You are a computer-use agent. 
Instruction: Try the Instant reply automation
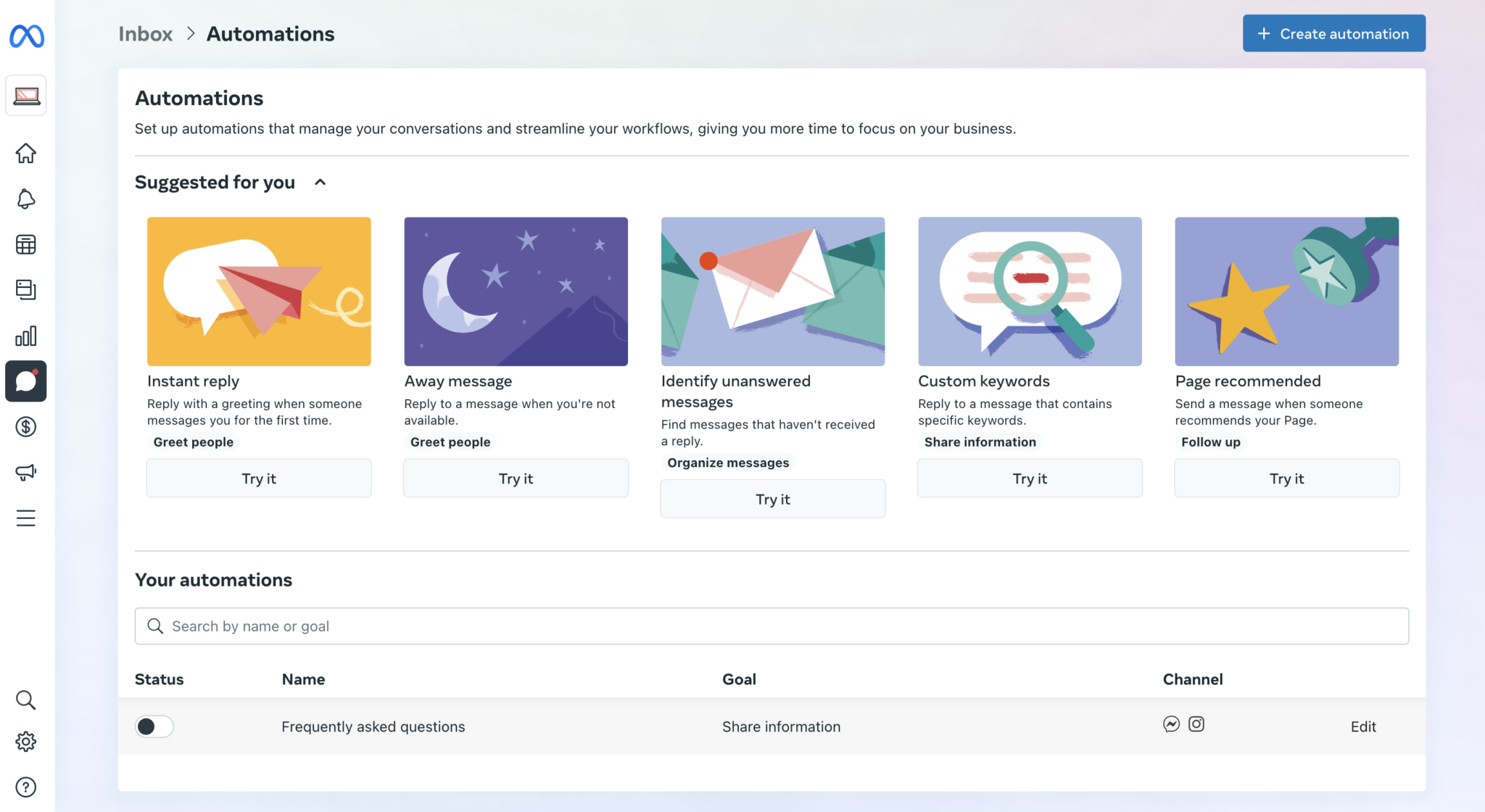[x=259, y=478]
